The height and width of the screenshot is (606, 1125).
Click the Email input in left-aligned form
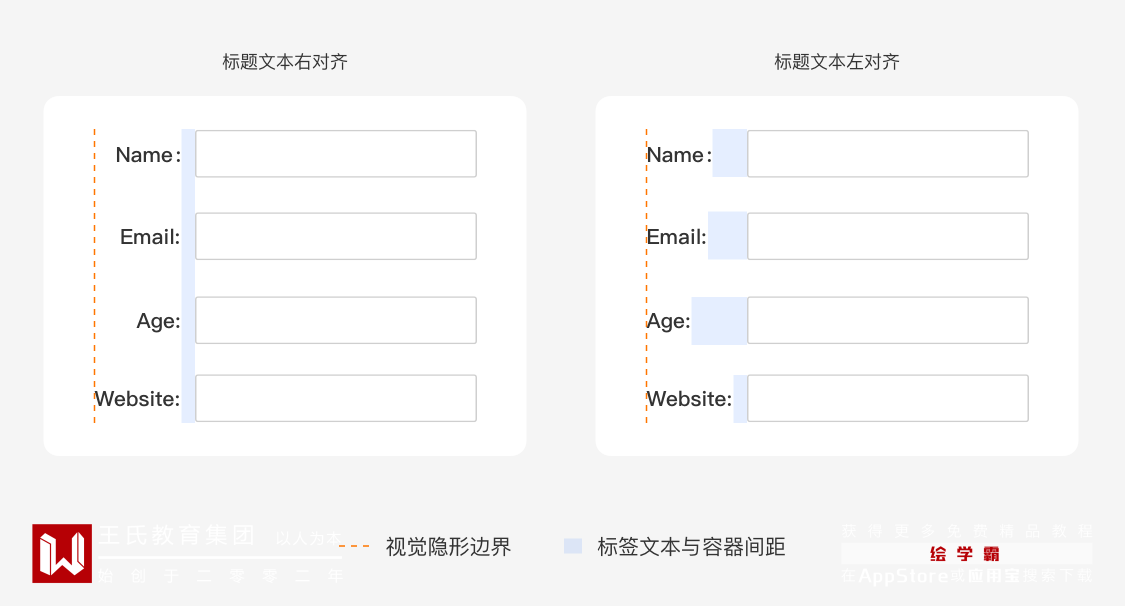tap(888, 236)
